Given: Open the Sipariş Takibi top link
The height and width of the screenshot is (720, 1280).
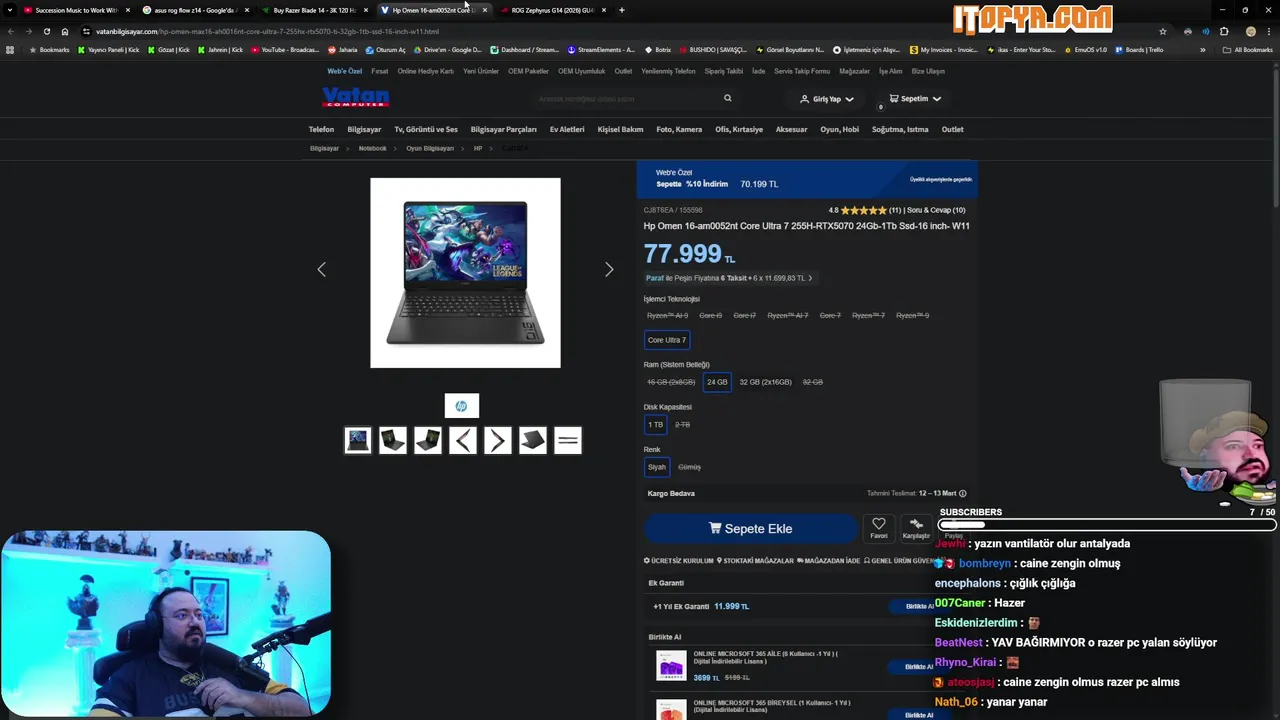Looking at the screenshot, I should pyautogui.click(x=723, y=71).
